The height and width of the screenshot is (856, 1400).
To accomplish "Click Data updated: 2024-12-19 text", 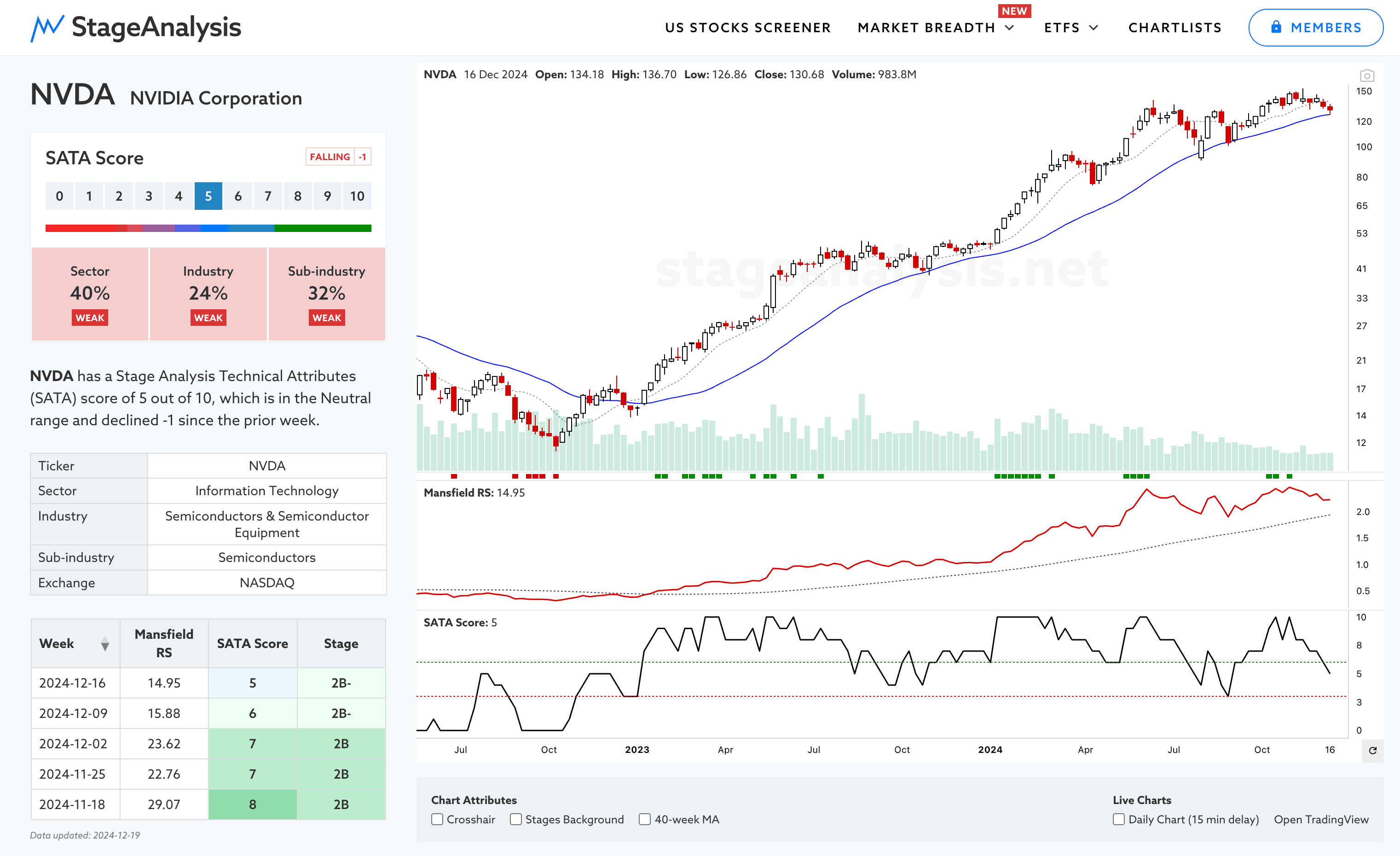I will tap(85, 835).
